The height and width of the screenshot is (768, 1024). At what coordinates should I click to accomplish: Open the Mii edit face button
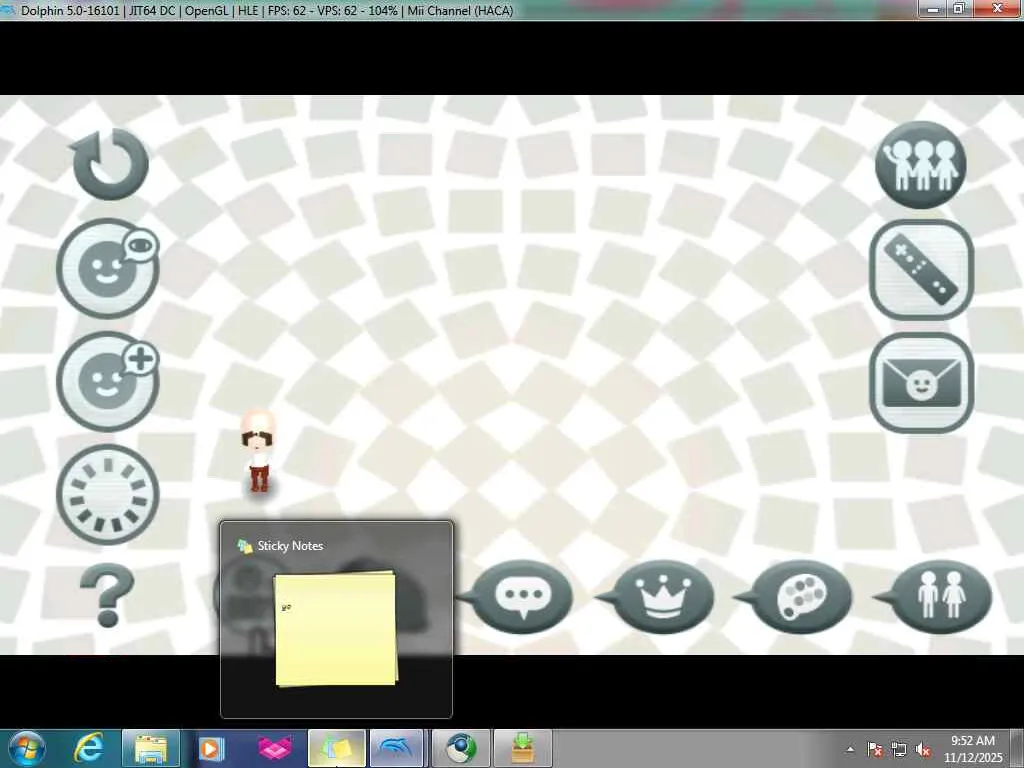(108, 268)
